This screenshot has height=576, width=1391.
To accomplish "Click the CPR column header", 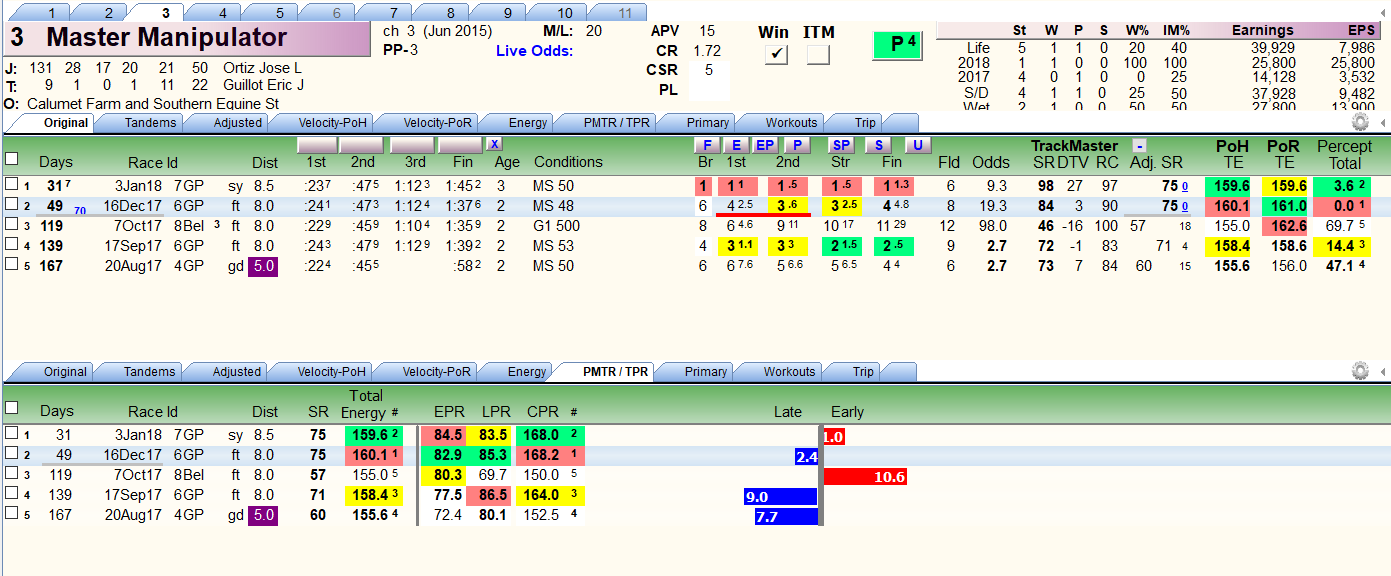I will [543, 411].
